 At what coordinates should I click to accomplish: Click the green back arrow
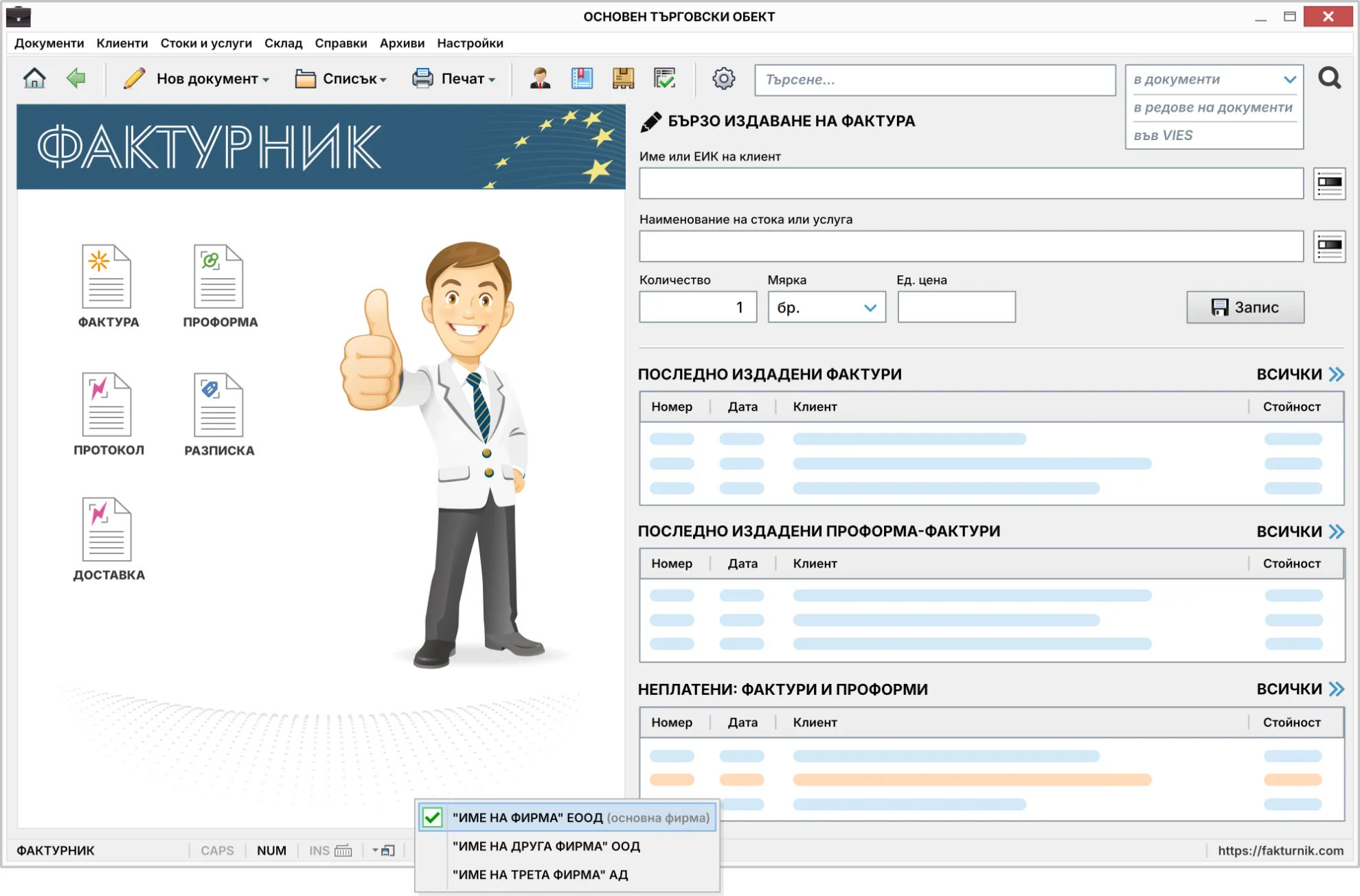[x=76, y=78]
